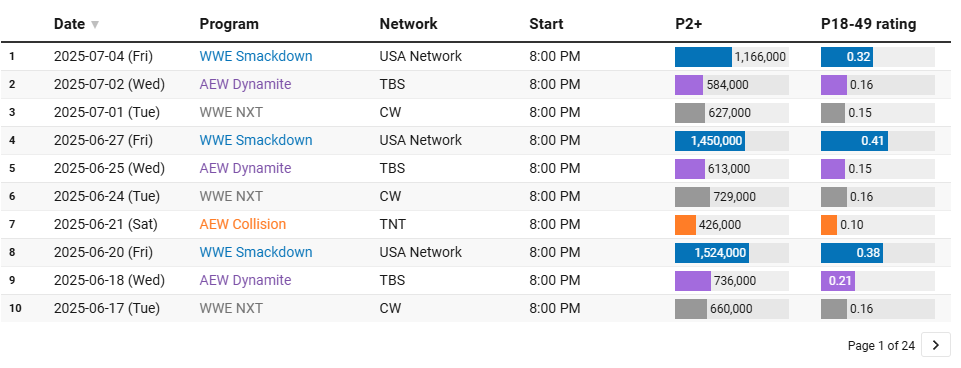Go to next page with arrow button

936,345
